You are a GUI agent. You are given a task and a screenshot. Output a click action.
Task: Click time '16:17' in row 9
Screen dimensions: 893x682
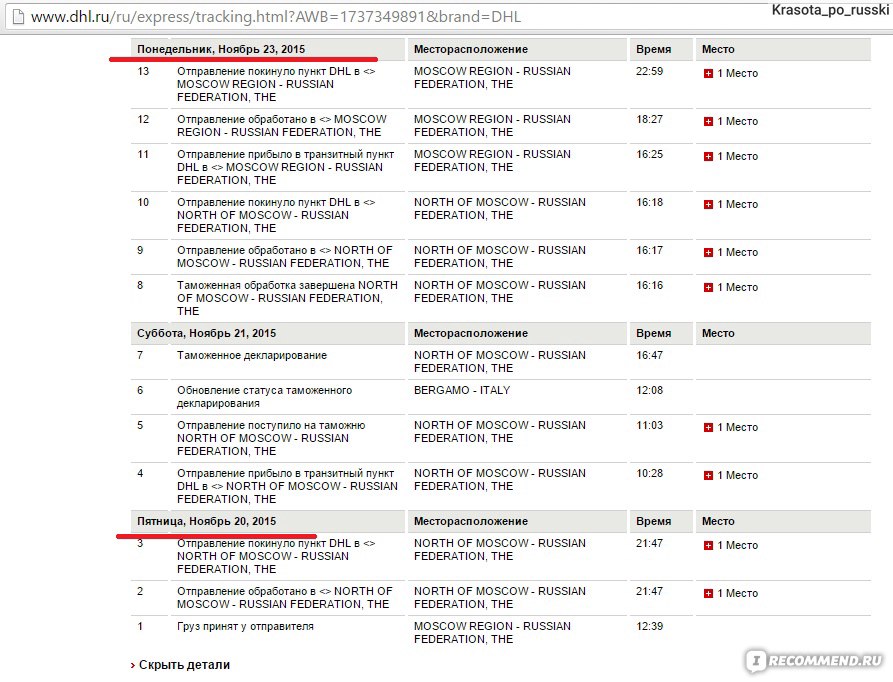click(x=649, y=250)
